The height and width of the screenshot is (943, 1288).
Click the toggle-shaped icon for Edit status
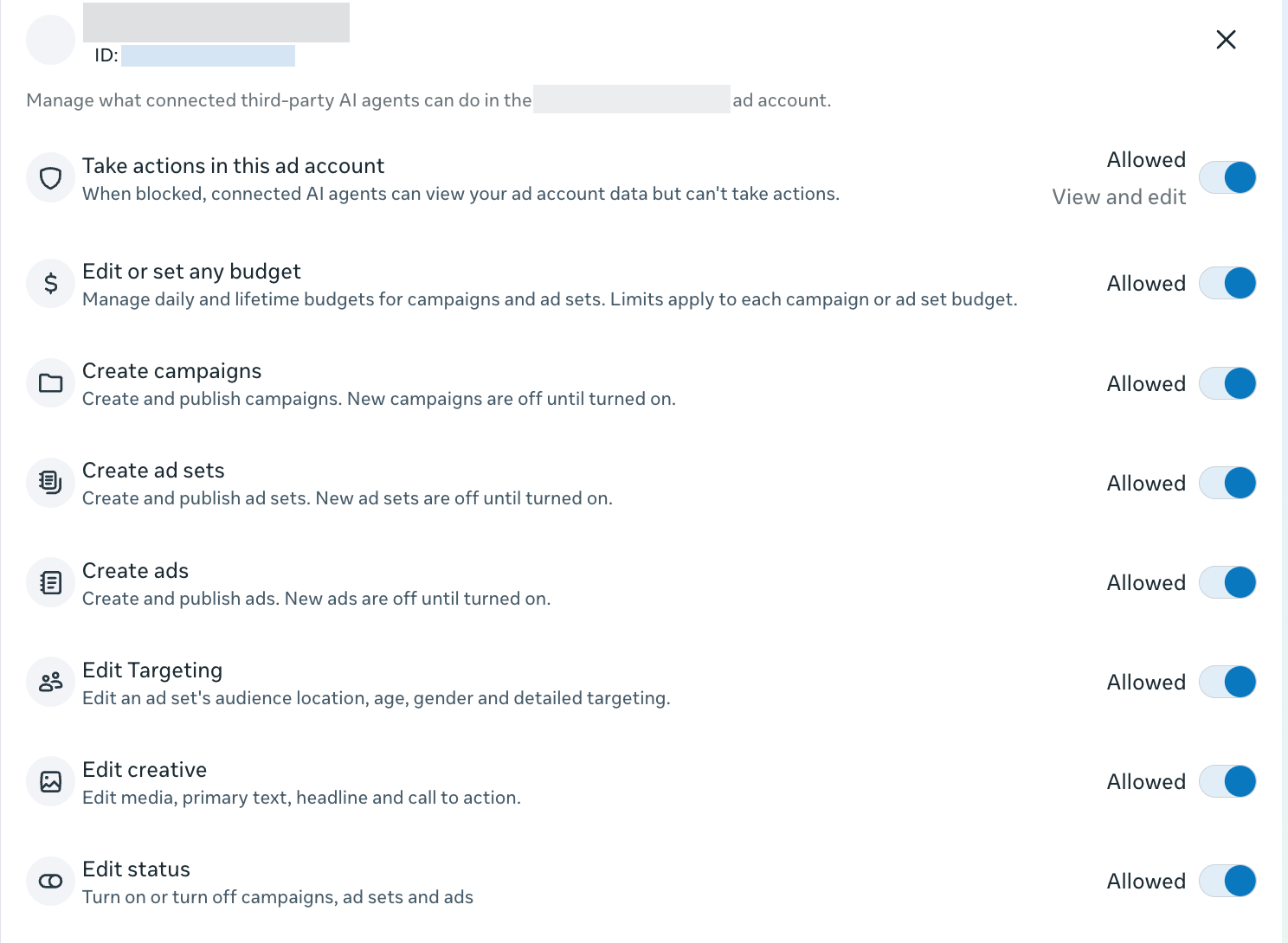click(x=51, y=882)
